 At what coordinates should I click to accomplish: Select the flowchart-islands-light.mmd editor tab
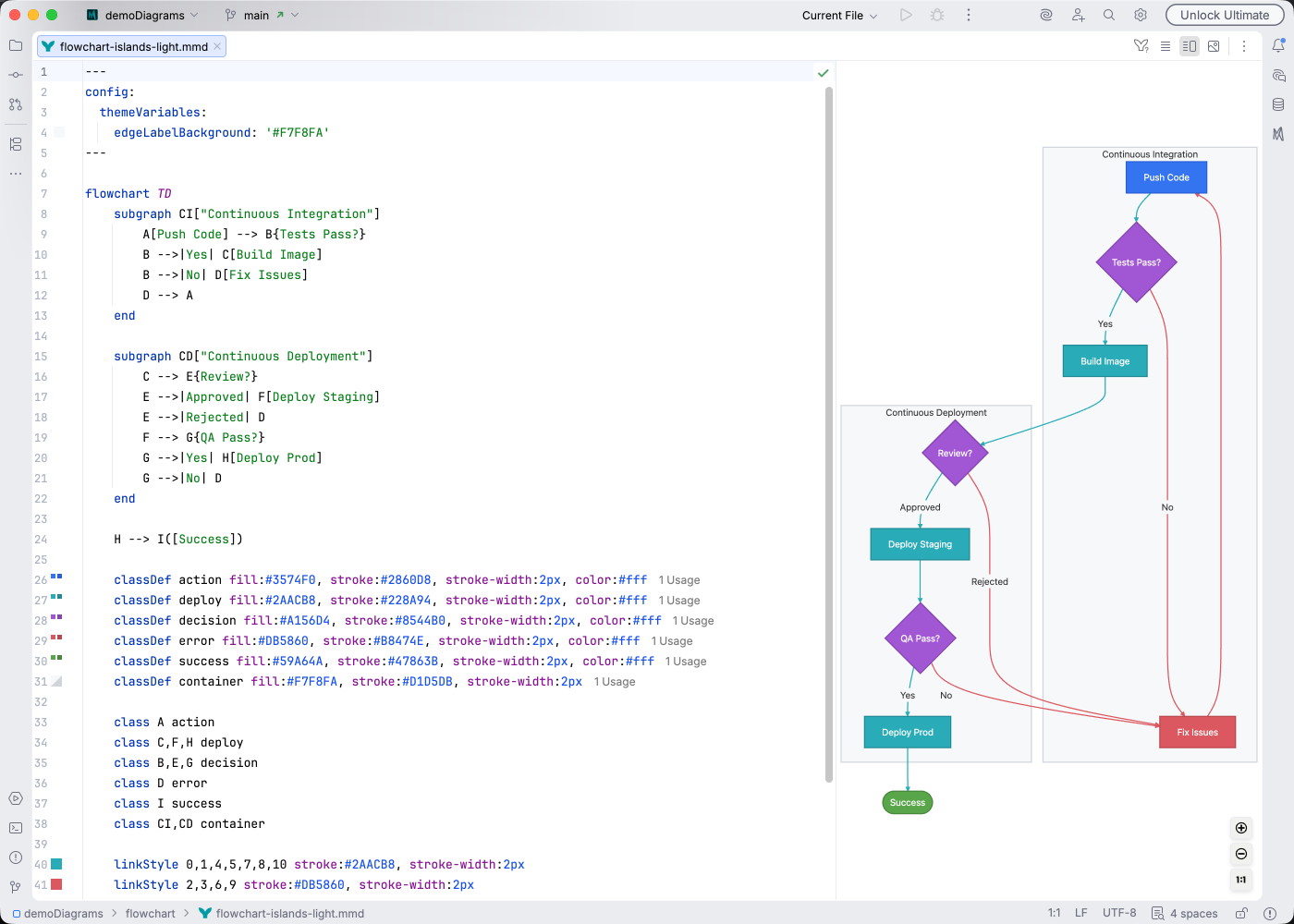(x=129, y=45)
